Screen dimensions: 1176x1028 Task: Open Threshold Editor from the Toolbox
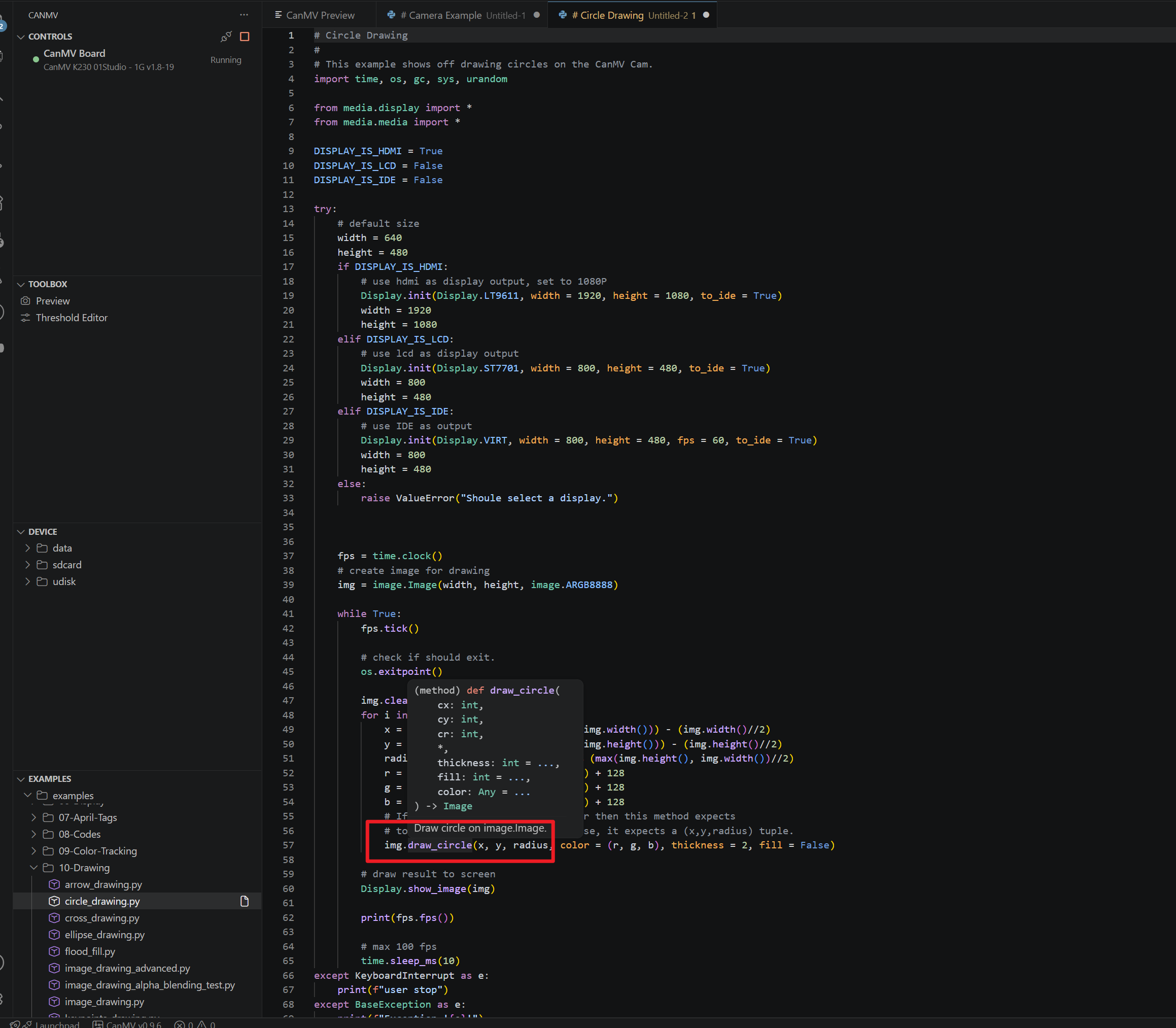[x=72, y=317]
